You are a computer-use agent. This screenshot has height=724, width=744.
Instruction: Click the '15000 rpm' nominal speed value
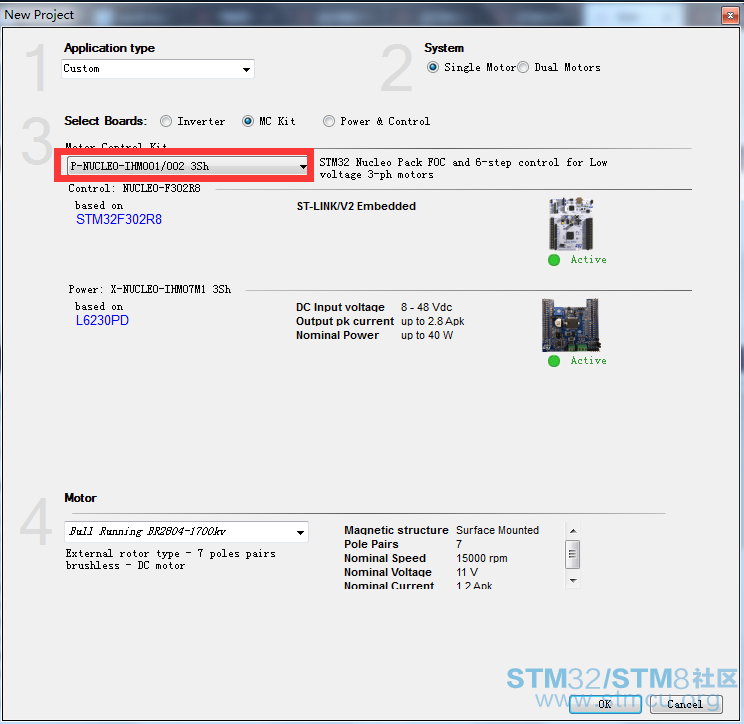click(x=482, y=558)
